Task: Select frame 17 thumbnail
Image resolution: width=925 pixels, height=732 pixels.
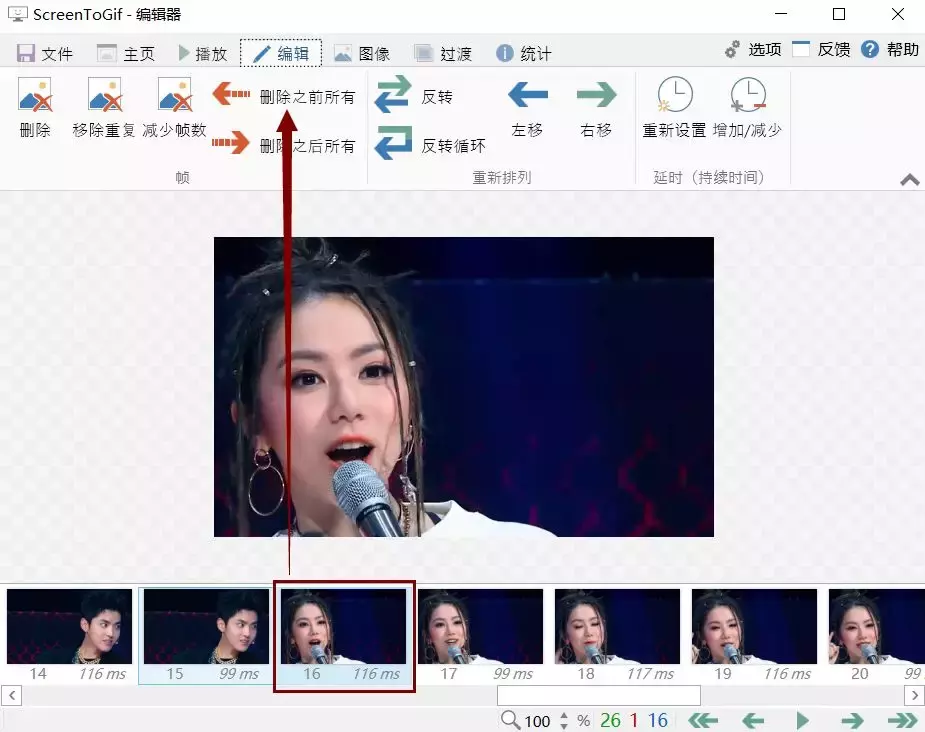Action: coord(480,626)
